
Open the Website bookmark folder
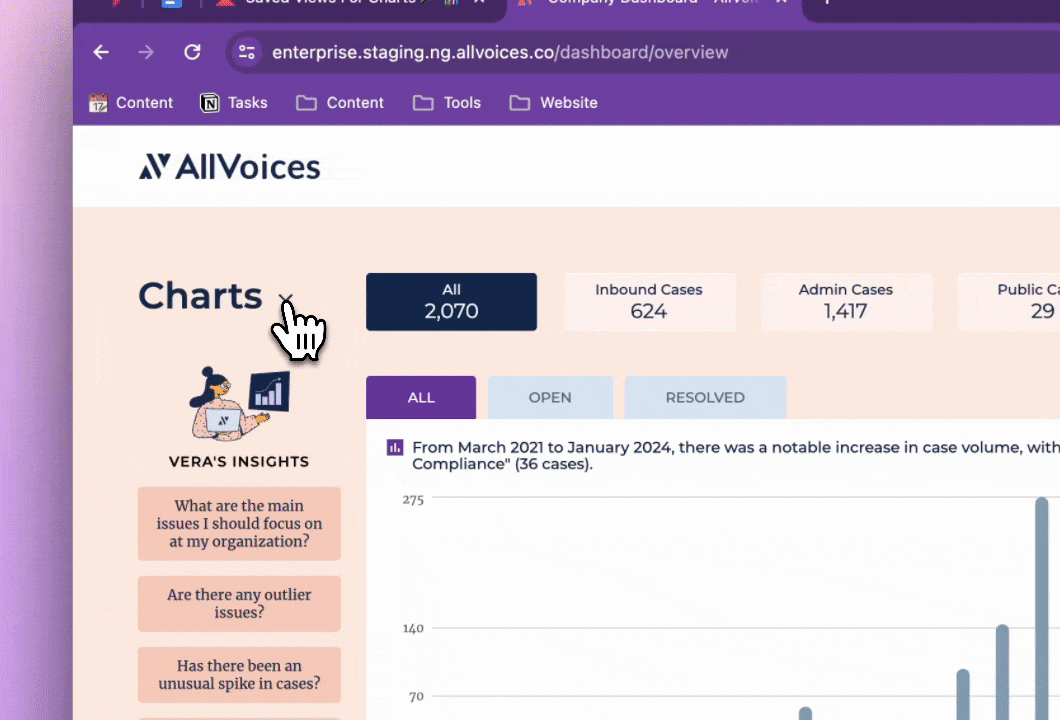554,103
